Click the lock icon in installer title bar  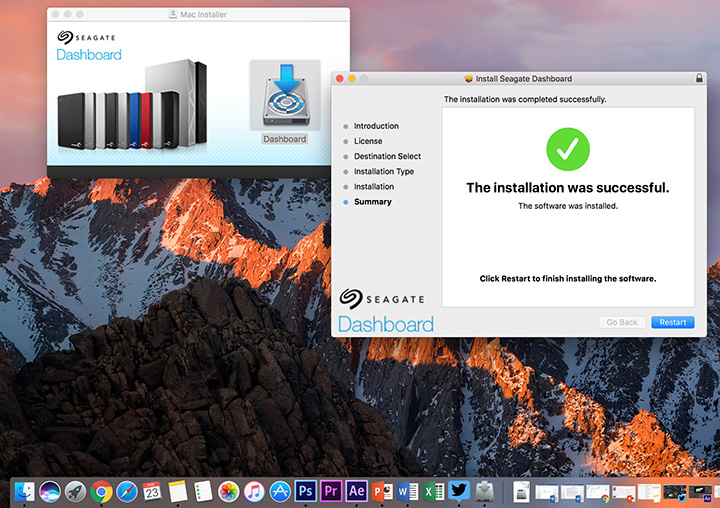(698, 79)
